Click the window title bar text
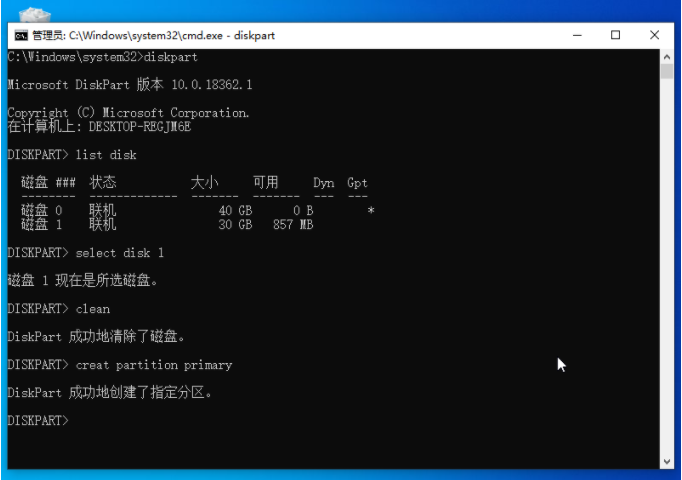Screen dimensions: 682x480 click(153, 35)
